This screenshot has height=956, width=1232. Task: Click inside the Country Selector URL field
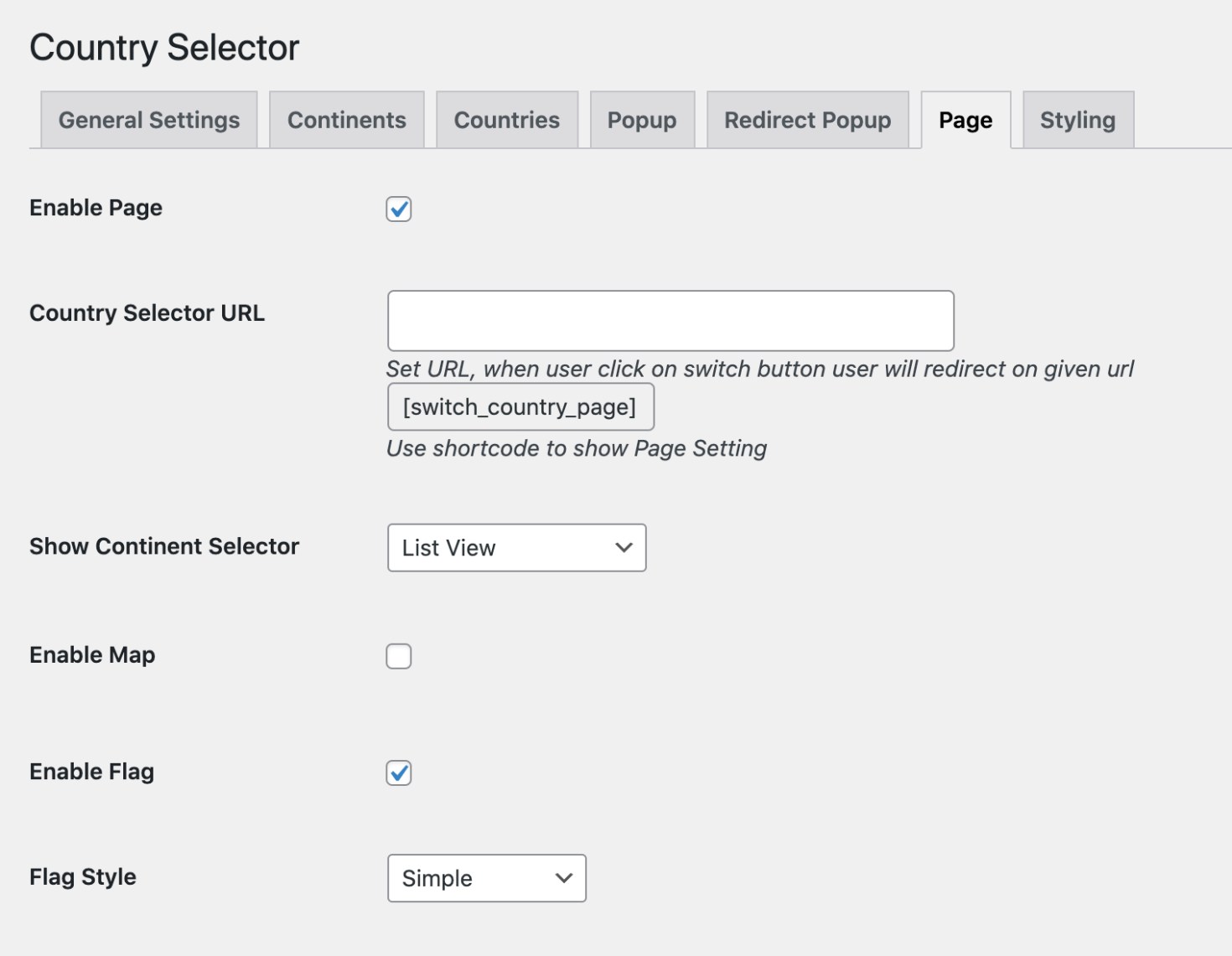coord(670,320)
